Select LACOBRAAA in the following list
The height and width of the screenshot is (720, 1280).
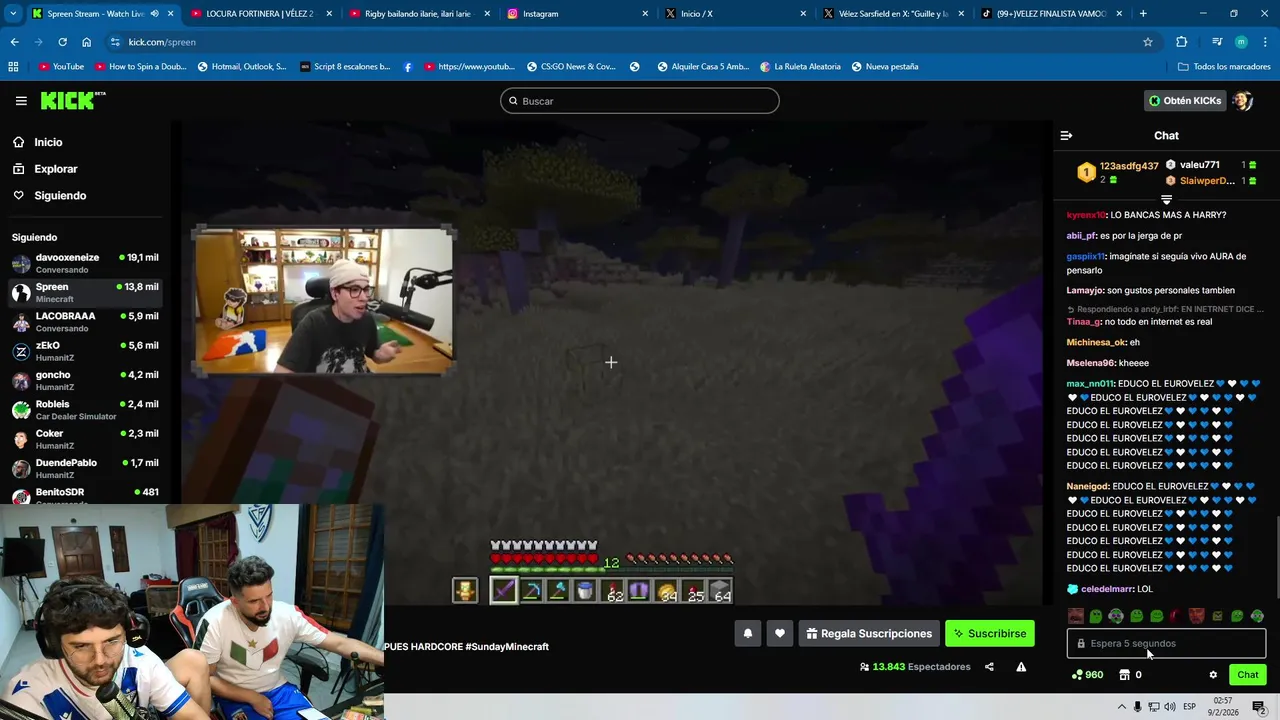point(85,322)
